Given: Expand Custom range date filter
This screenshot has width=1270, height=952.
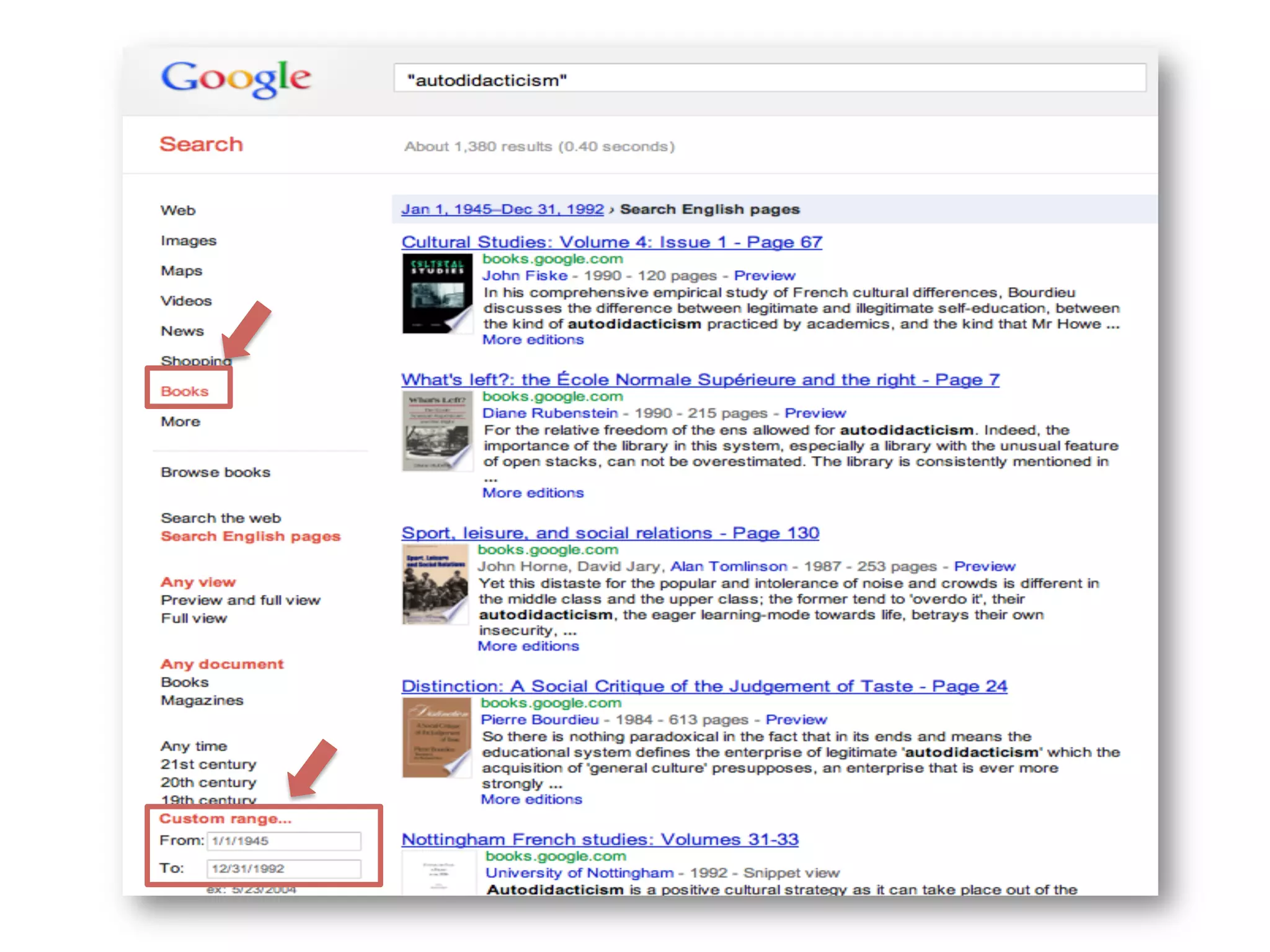Looking at the screenshot, I should tap(224, 819).
